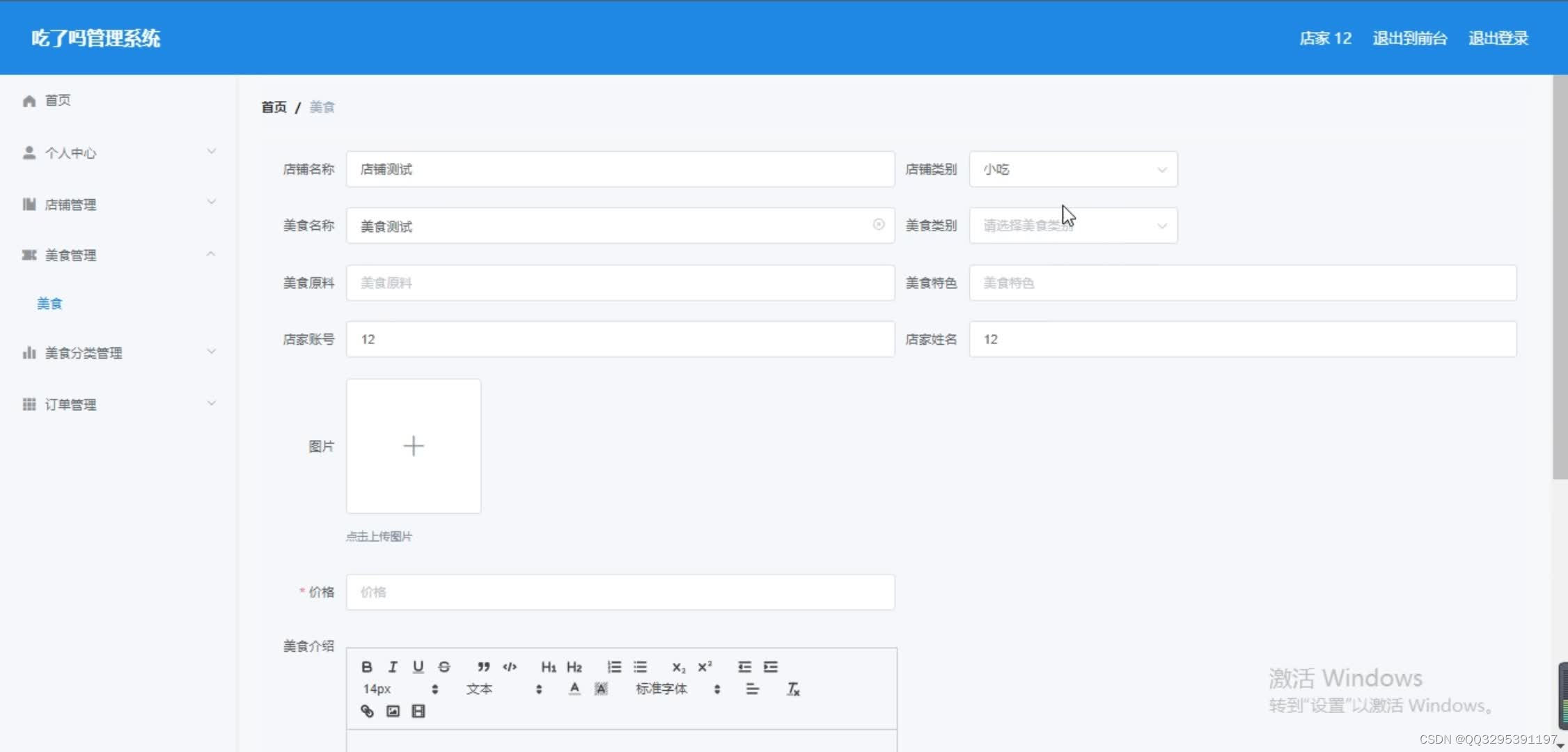
Task: Toggle underline formatting in the editor
Action: click(418, 667)
